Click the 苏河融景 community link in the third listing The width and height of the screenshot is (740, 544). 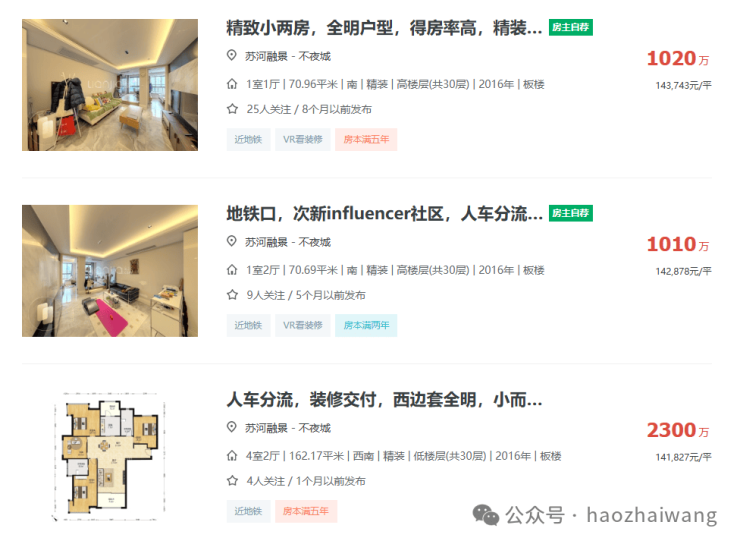pyautogui.click(x=266, y=428)
